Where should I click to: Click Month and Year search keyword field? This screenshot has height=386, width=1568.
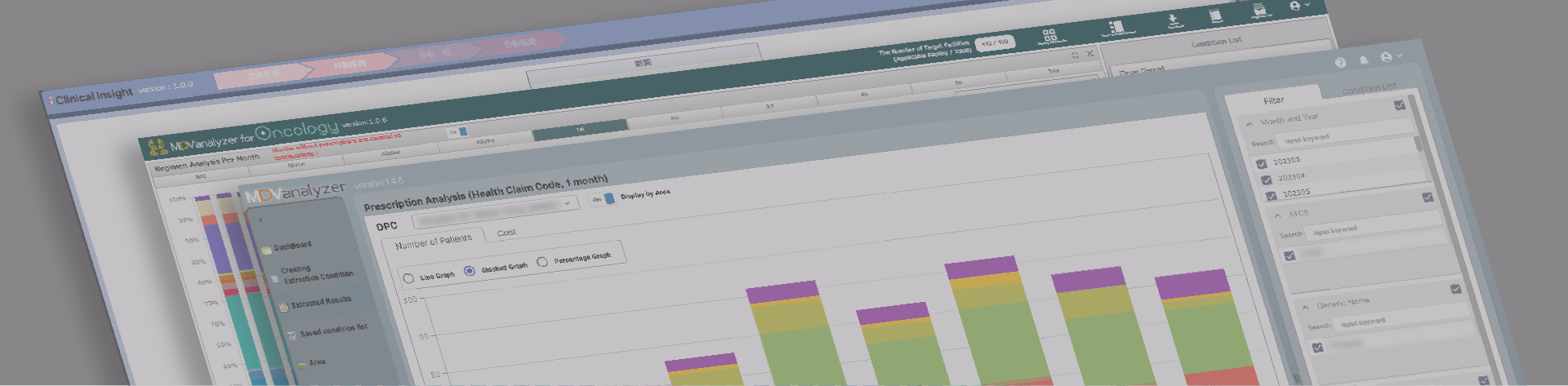1345,135
